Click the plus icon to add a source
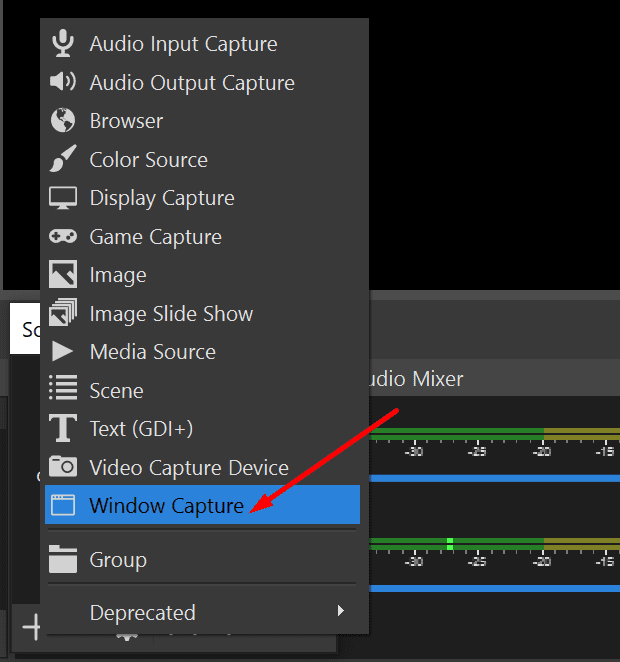 pos(32,627)
